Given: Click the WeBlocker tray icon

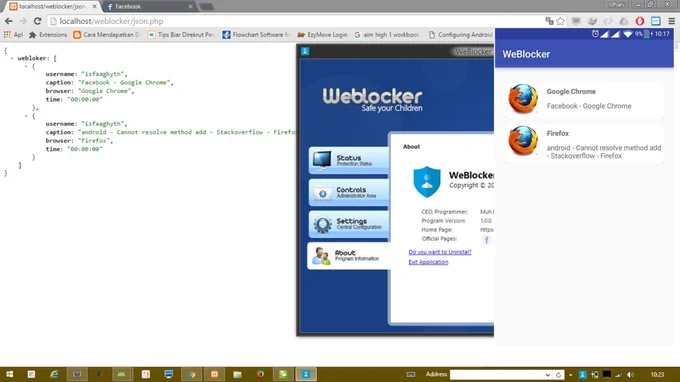Looking at the screenshot, I should tap(583, 375).
